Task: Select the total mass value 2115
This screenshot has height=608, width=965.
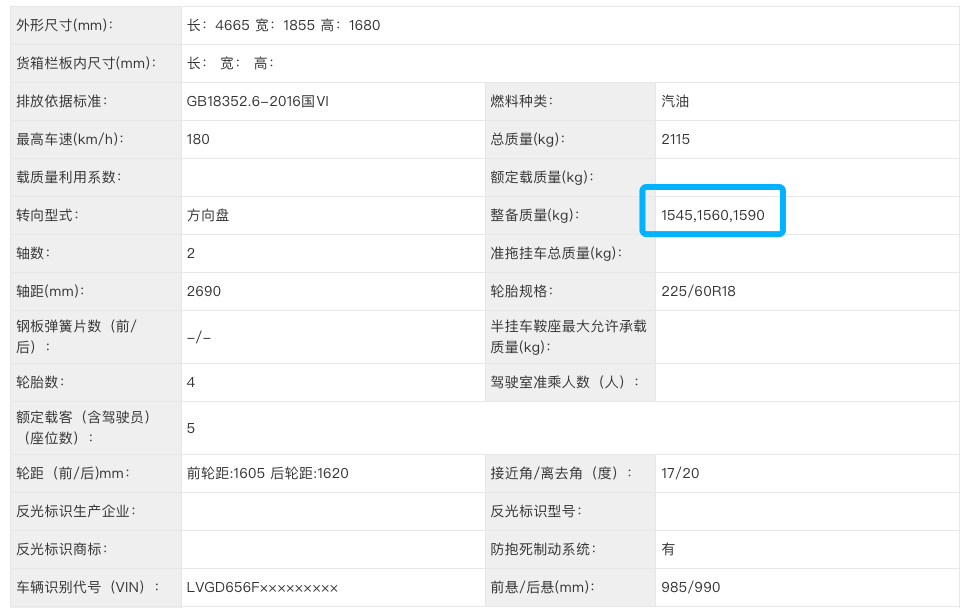Action: [x=676, y=139]
